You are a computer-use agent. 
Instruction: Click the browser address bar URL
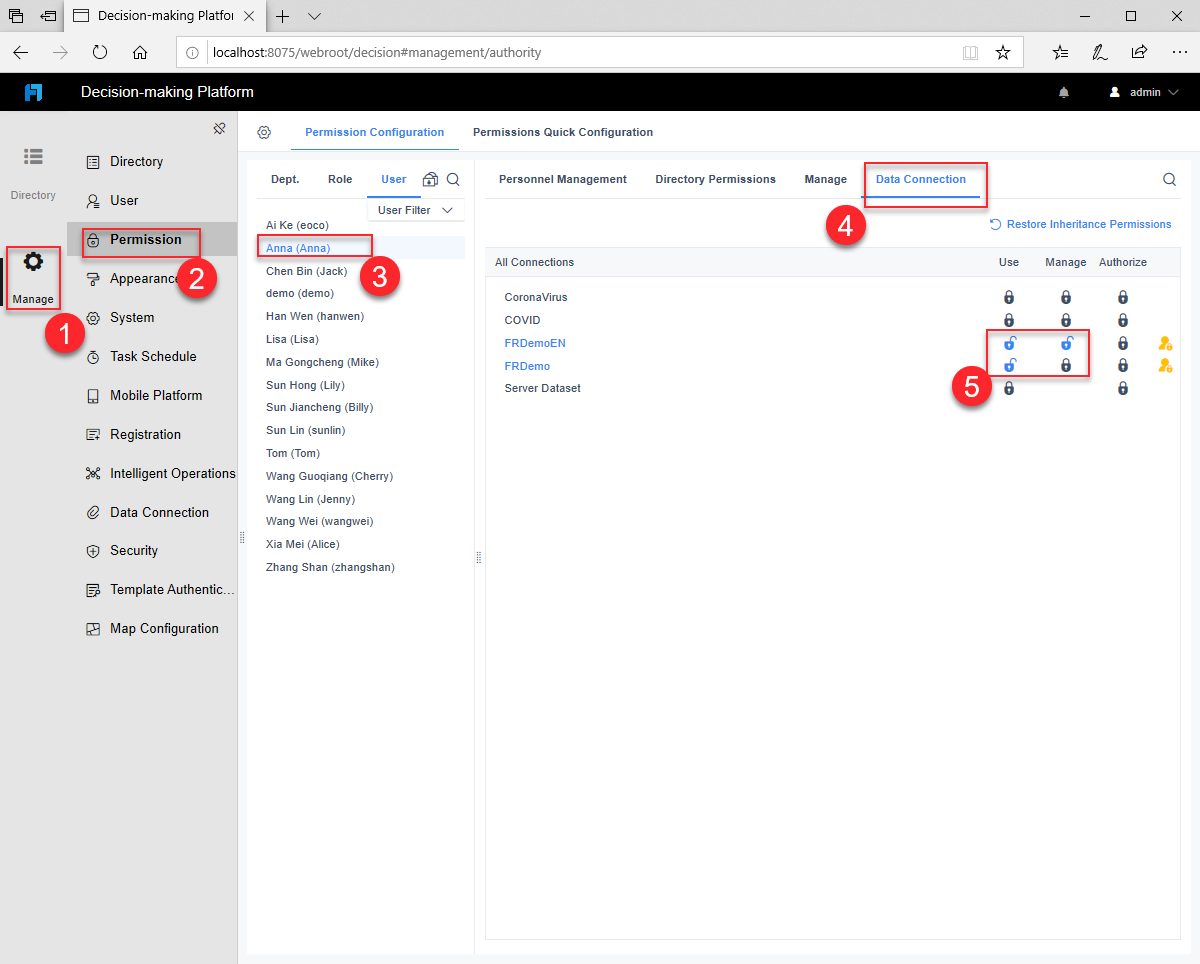pos(377,52)
